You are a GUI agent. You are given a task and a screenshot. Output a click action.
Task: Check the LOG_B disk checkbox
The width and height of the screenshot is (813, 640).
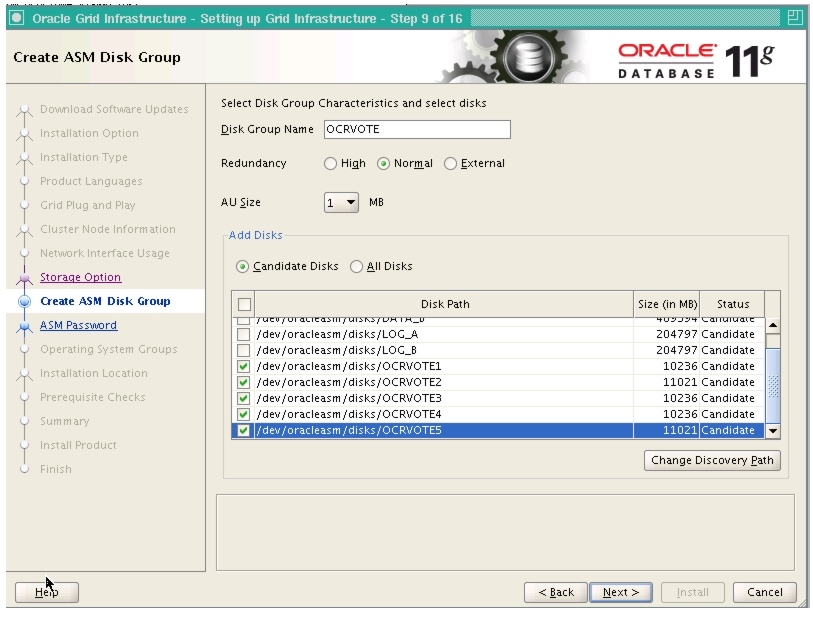click(243, 351)
